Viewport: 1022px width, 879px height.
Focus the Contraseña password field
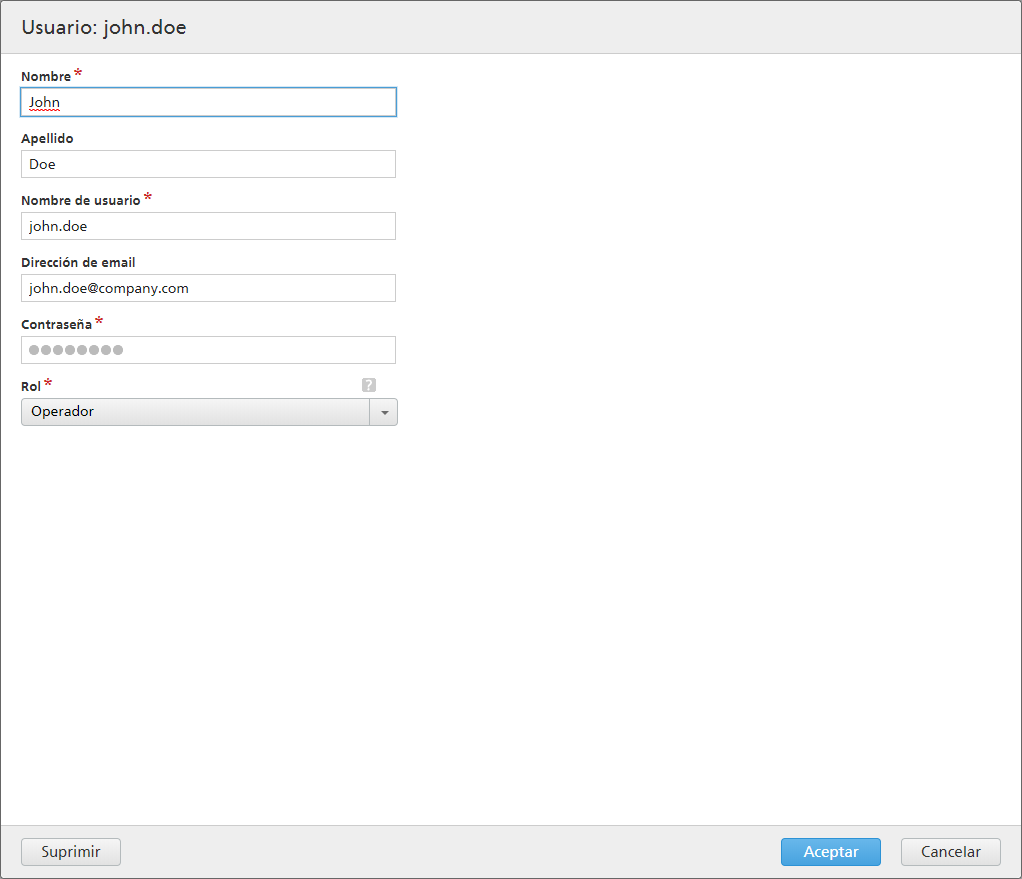pos(208,350)
